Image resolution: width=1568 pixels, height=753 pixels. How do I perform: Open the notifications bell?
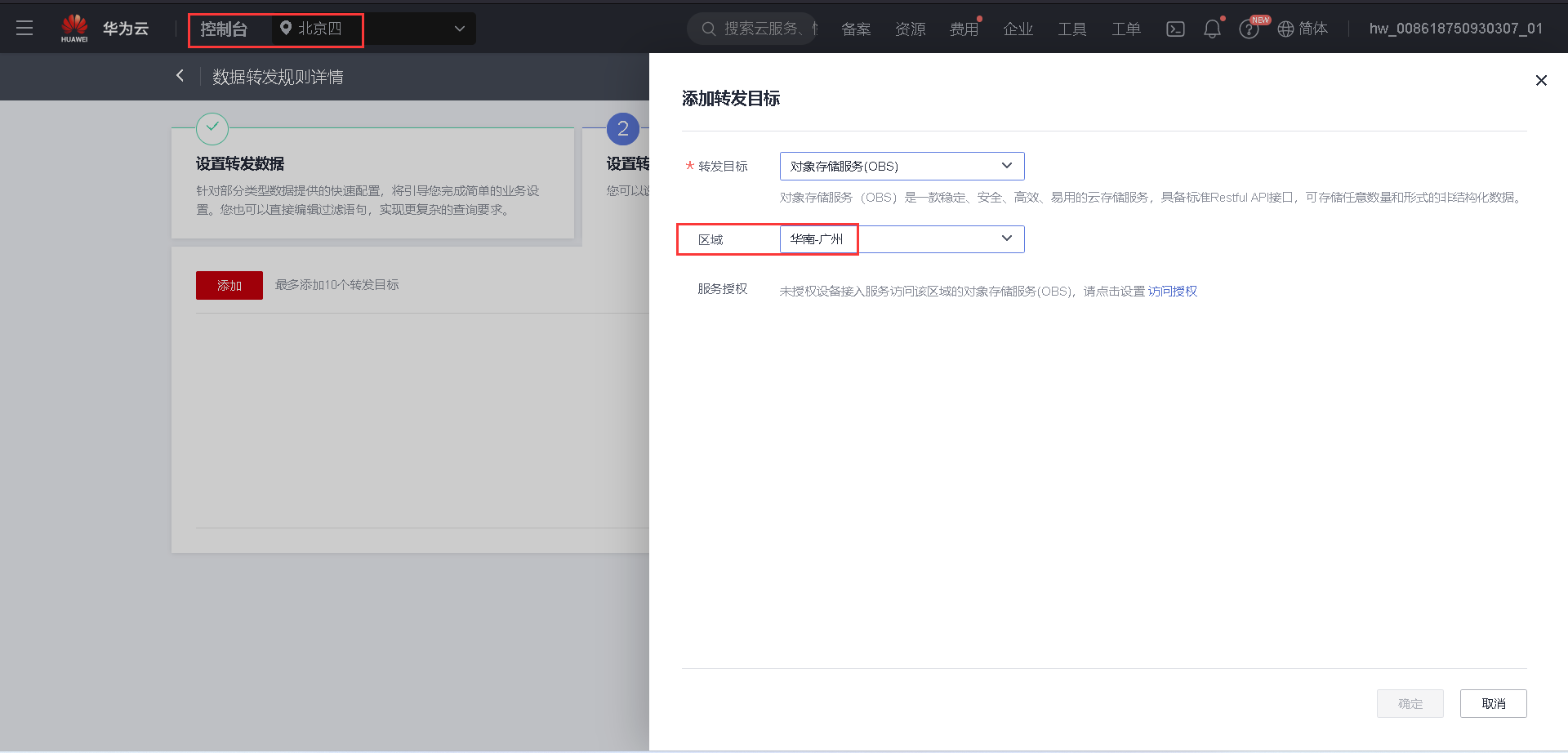coord(1212,28)
